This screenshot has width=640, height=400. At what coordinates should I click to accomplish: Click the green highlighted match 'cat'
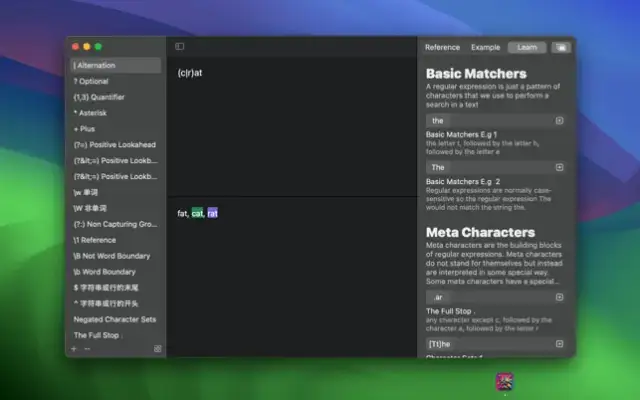point(198,213)
